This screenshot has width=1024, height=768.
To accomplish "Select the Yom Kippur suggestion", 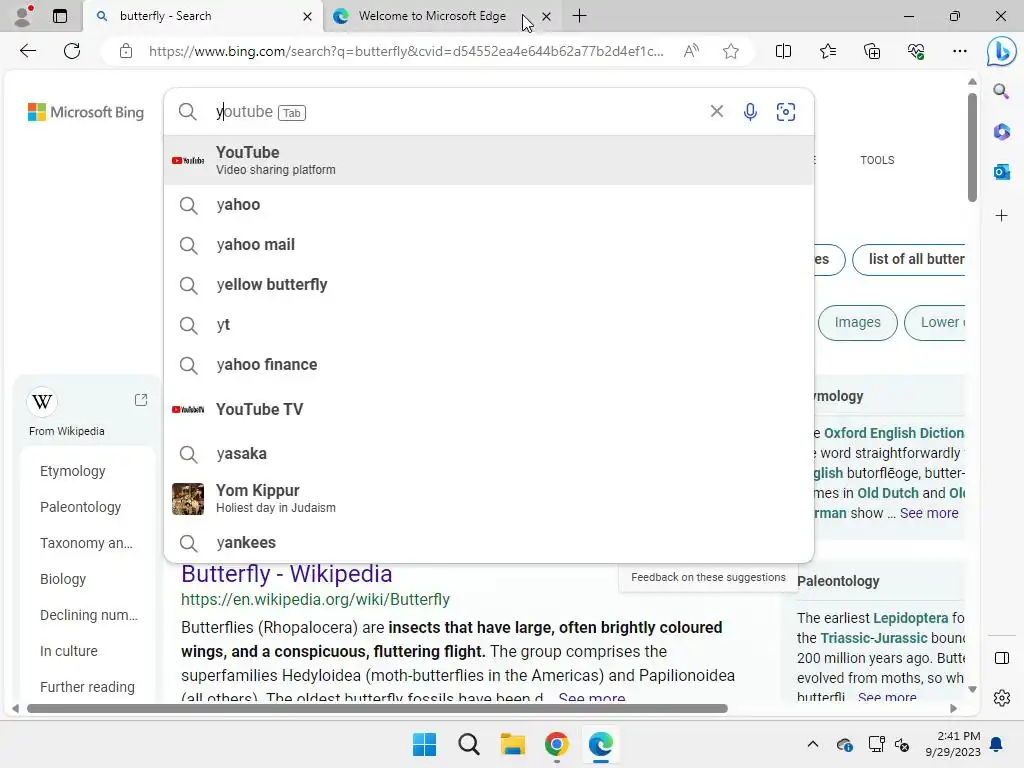I will click(488, 498).
